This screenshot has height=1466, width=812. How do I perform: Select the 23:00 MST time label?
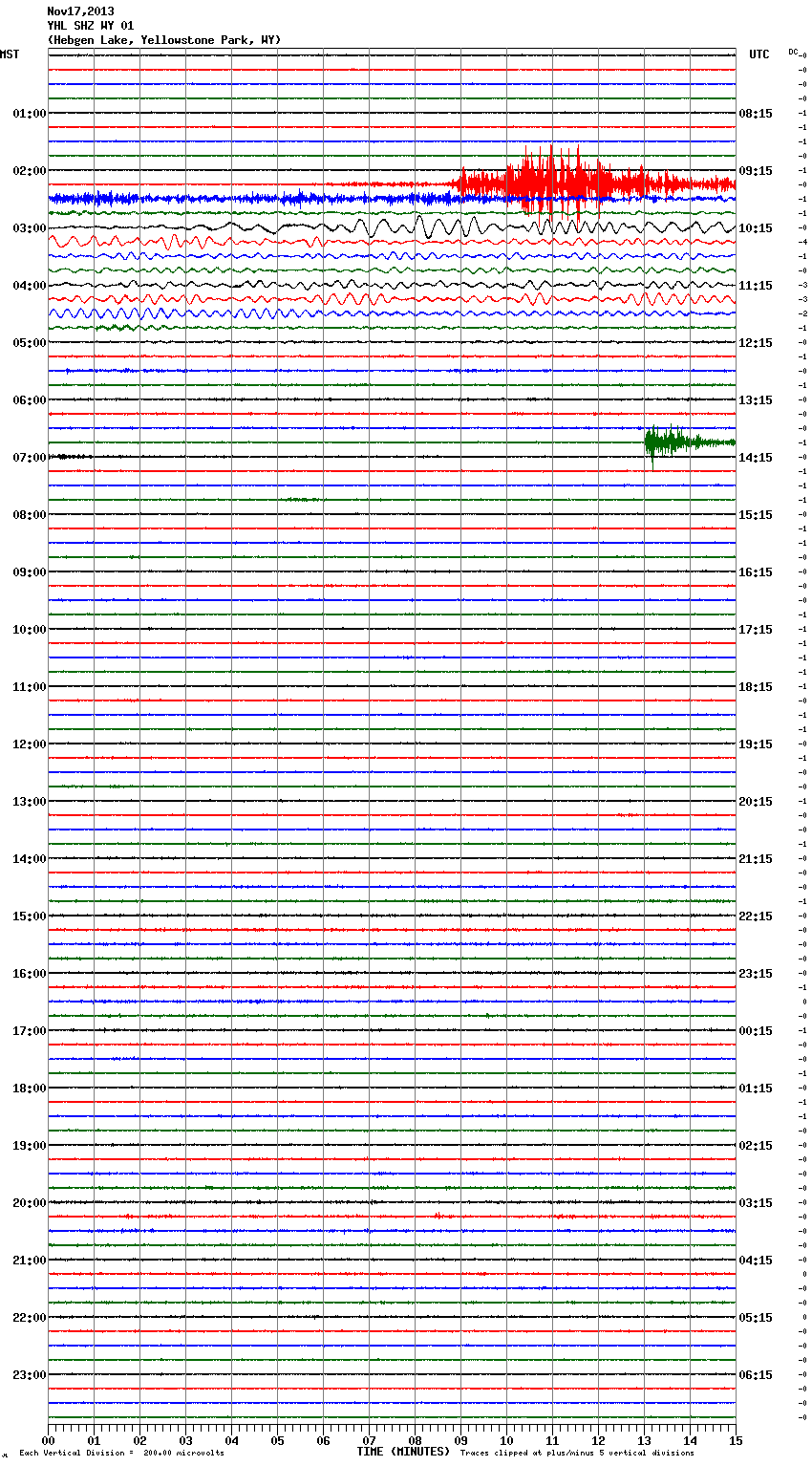coord(30,1375)
